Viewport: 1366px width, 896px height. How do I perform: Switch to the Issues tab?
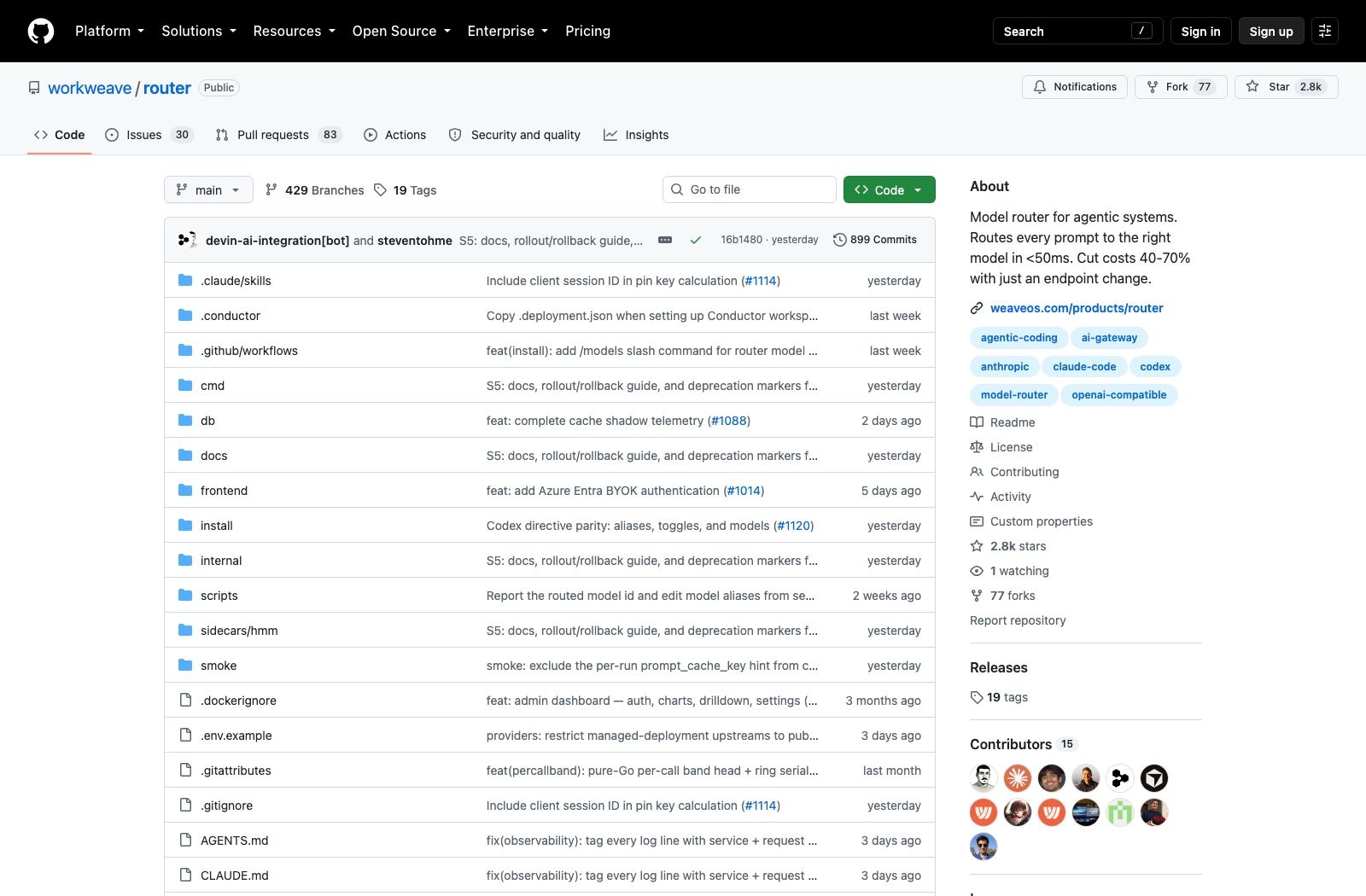pos(149,135)
